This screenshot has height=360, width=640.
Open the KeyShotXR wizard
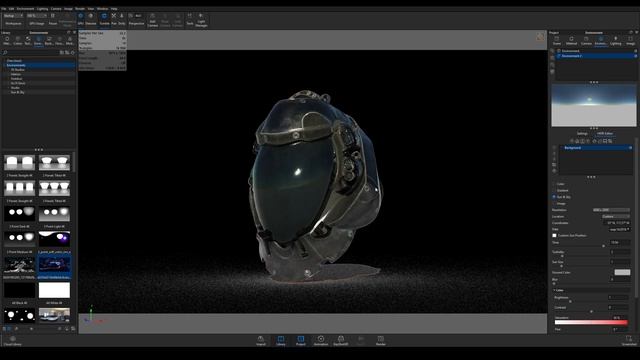[x=341, y=340]
